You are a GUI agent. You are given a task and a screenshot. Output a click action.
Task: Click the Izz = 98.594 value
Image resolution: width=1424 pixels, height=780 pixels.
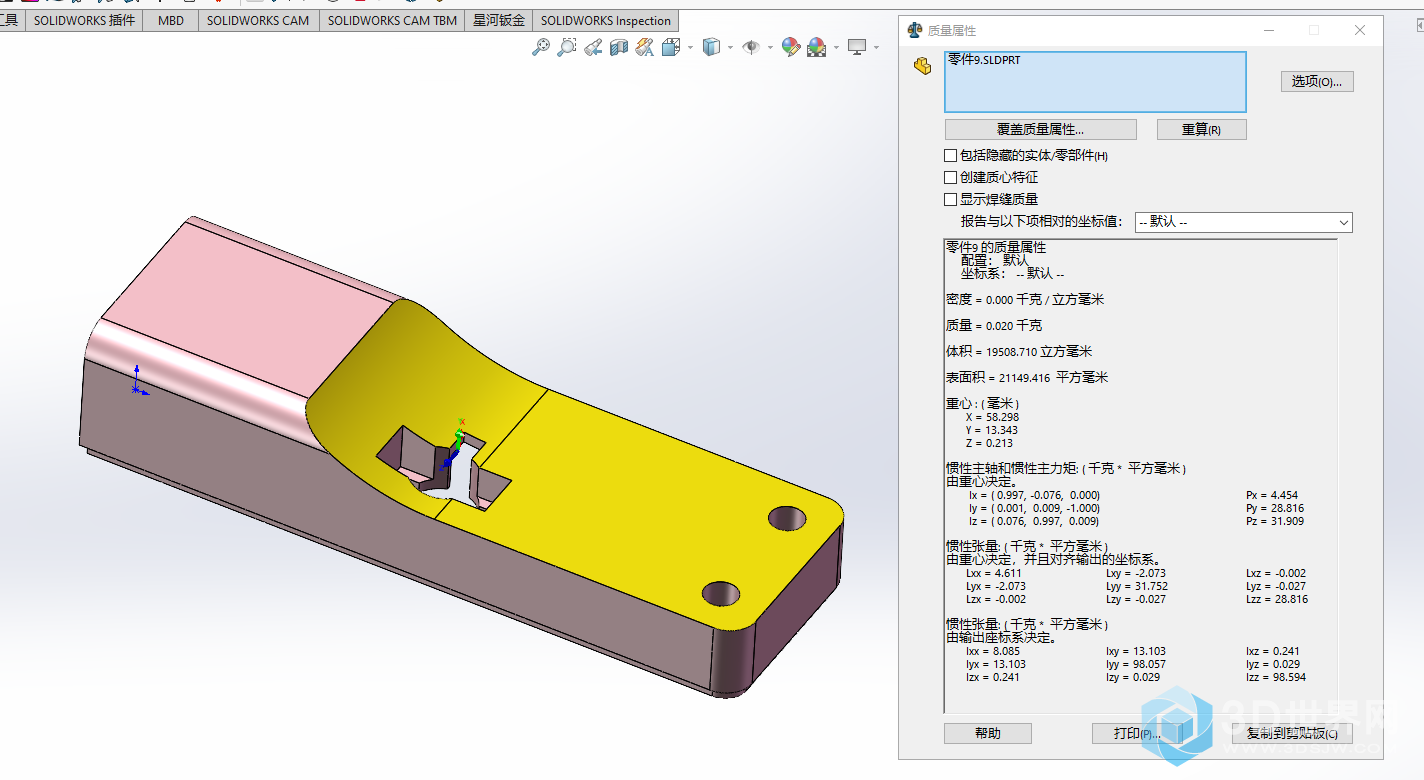coord(1276,677)
